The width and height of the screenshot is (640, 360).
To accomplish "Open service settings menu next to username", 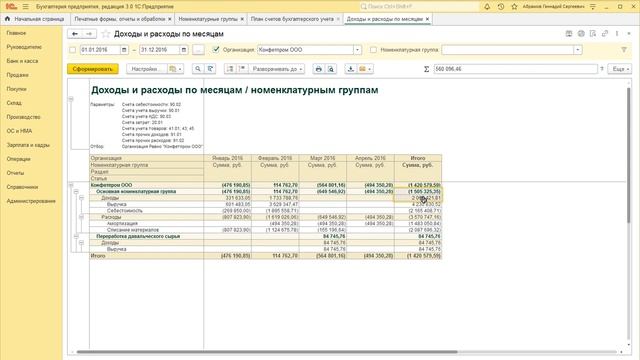I will click(593, 7).
